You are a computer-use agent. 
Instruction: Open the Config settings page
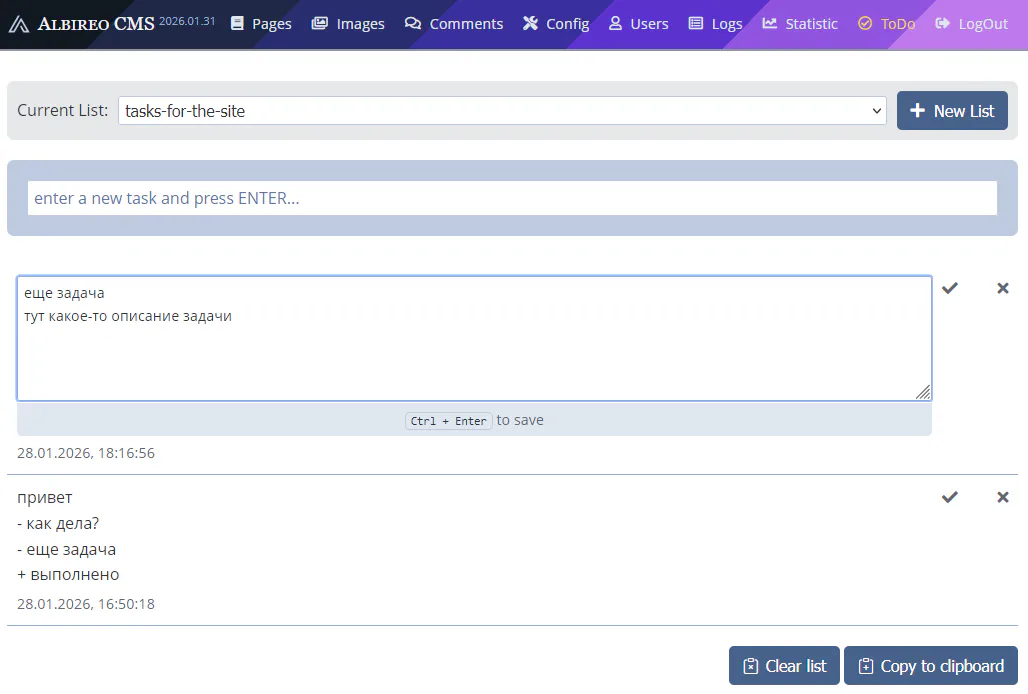click(x=556, y=24)
